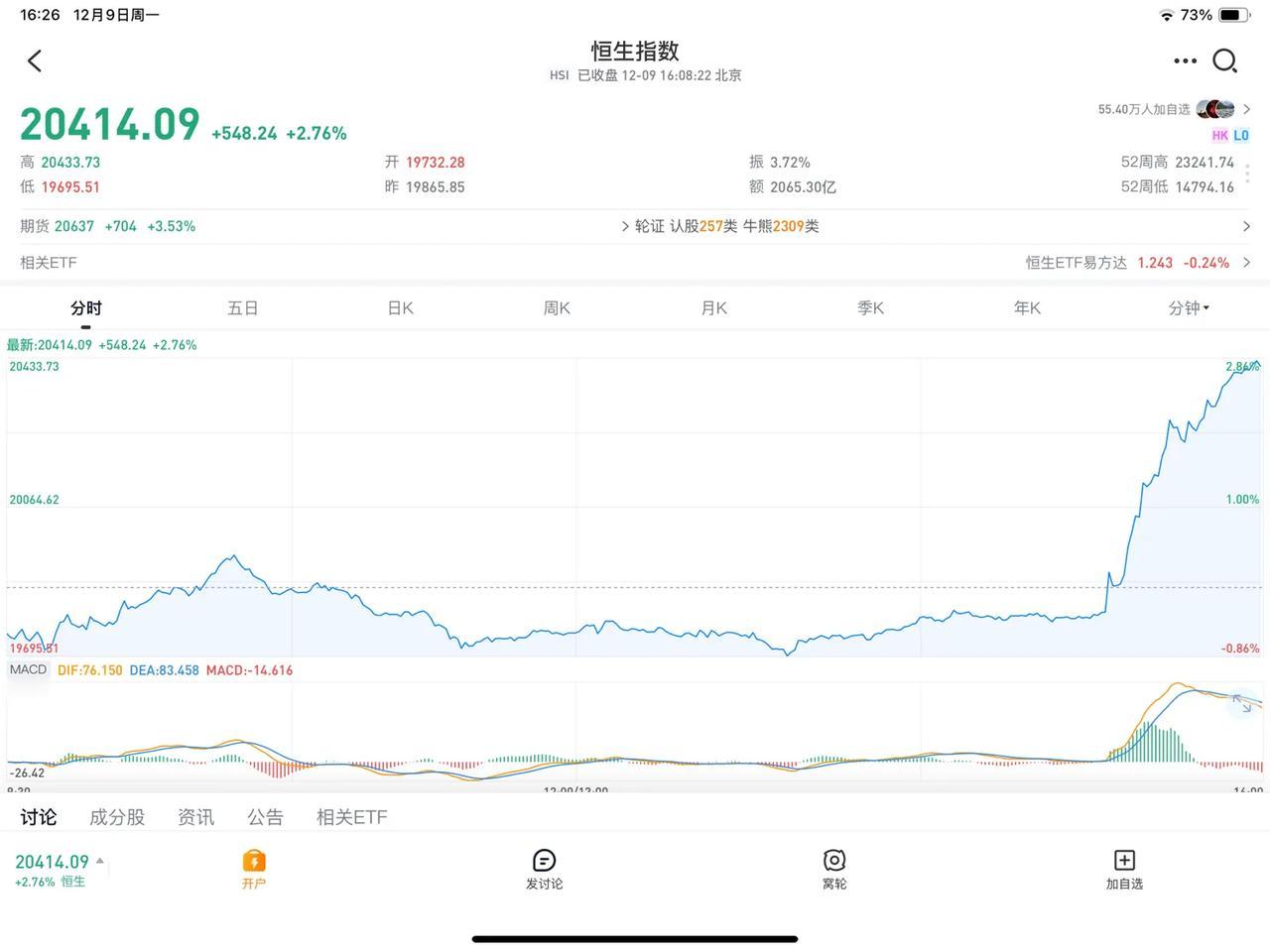Tap the Wi-Fi icon in status bar

pos(1166,15)
